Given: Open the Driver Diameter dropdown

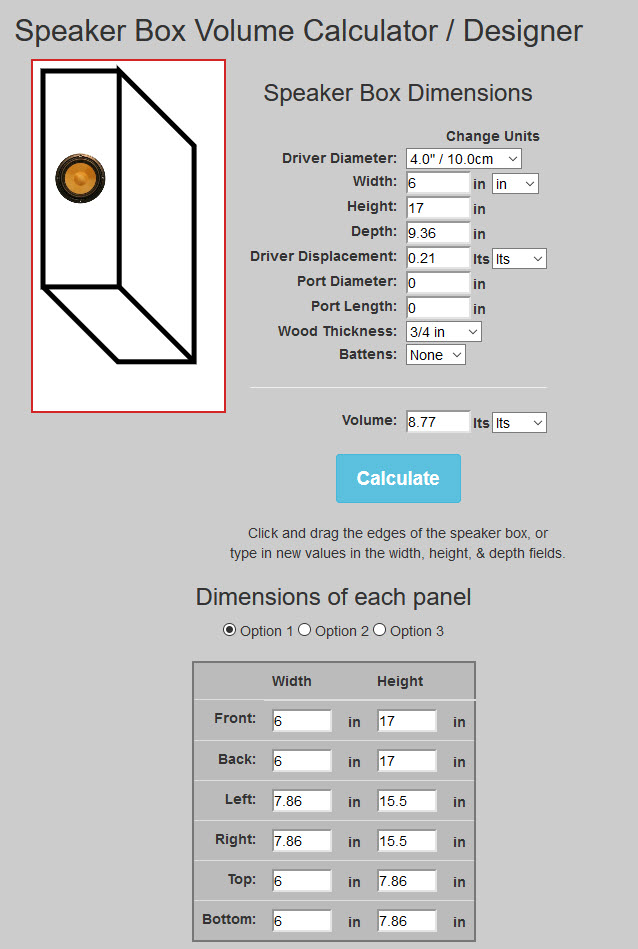Looking at the screenshot, I should pos(464,159).
